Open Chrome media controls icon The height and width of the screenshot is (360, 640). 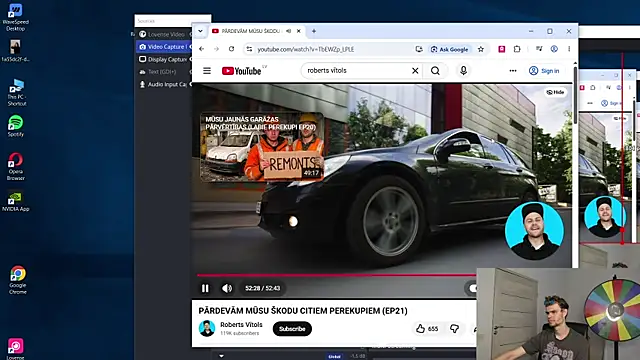pos(539,49)
